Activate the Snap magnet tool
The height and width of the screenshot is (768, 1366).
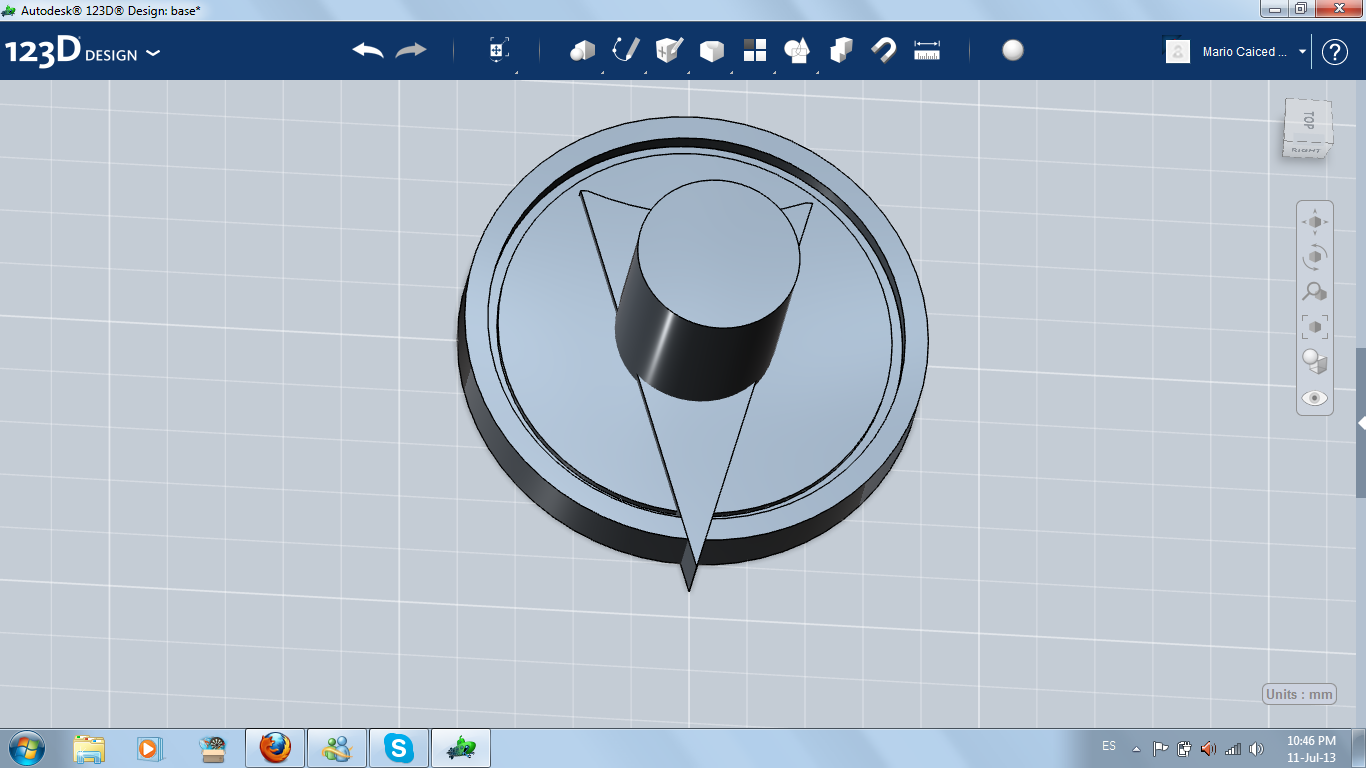tap(883, 51)
